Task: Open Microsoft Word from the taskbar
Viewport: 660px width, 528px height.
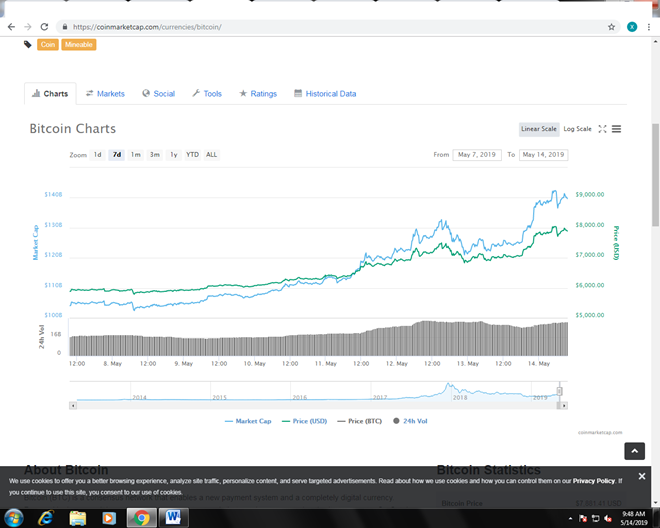Action: tap(173, 518)
